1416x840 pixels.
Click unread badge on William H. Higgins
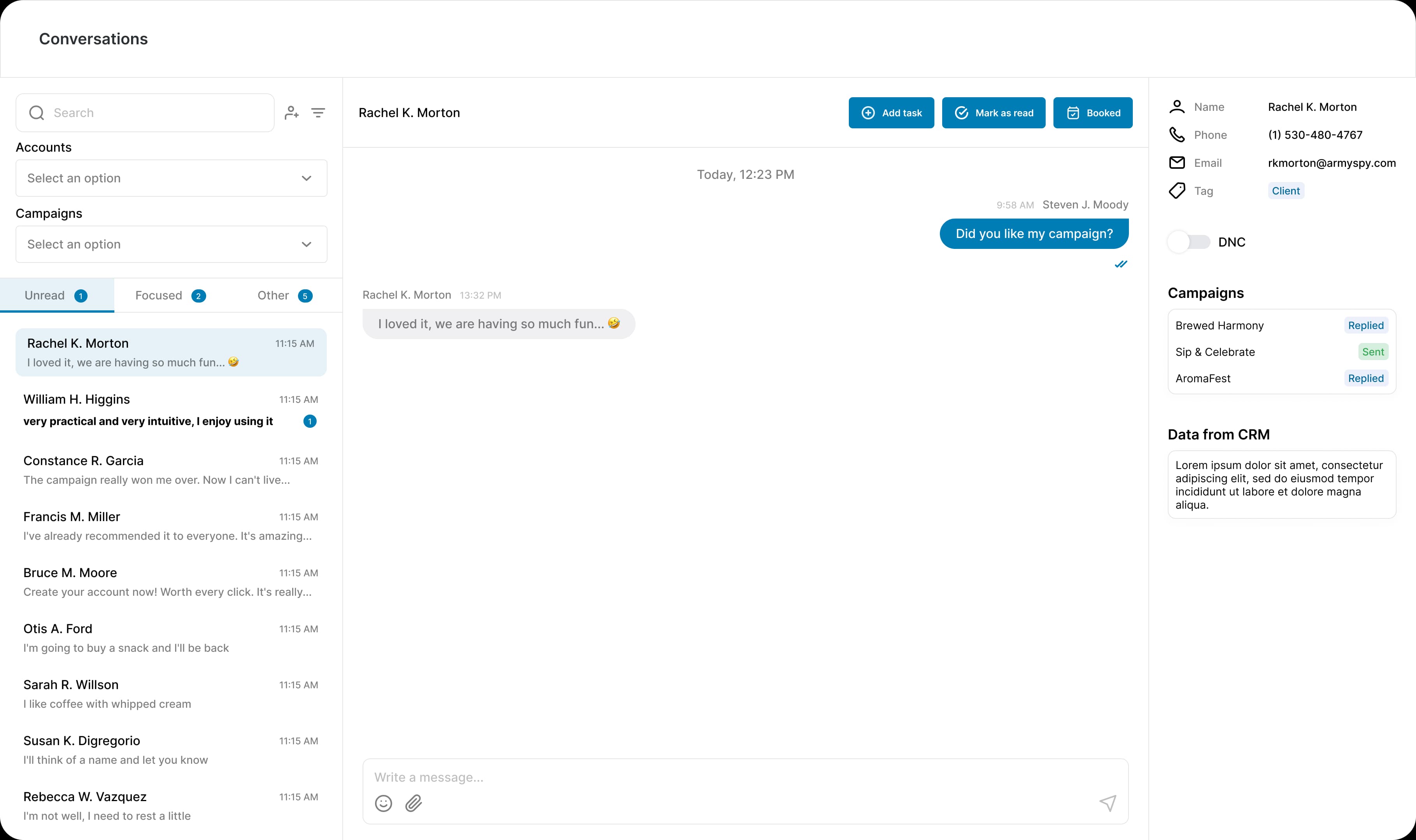coord(310,421)
